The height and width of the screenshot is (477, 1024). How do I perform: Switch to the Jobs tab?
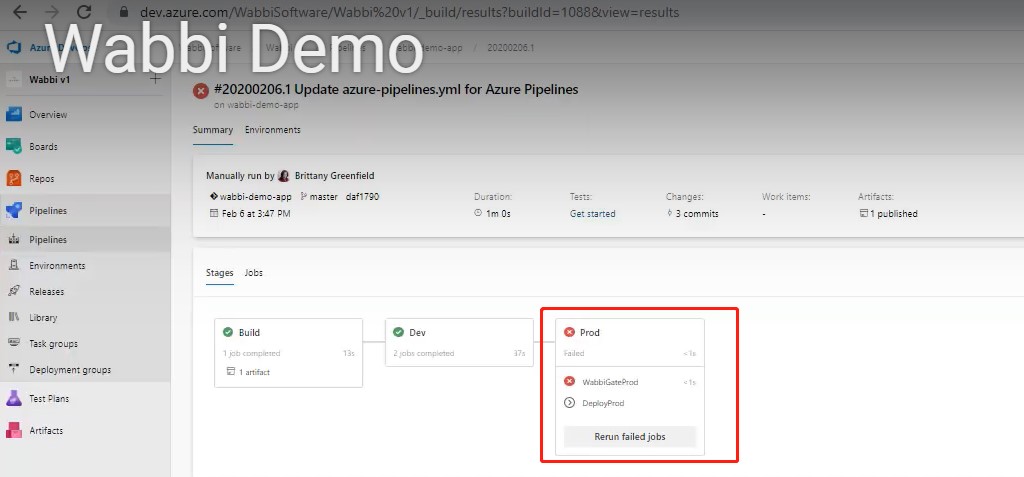(x=254, y=273)
